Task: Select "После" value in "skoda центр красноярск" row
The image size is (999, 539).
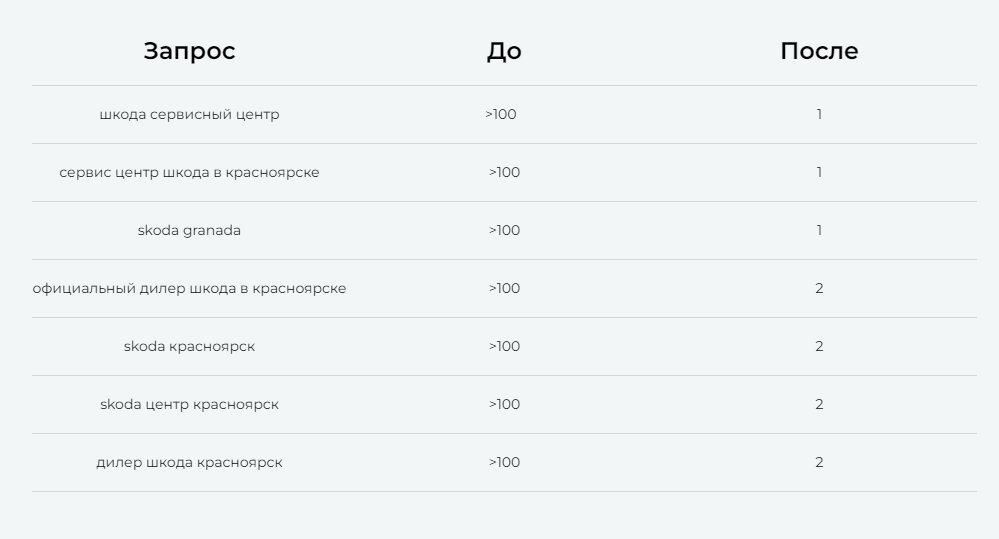Action: click(819, 404)
